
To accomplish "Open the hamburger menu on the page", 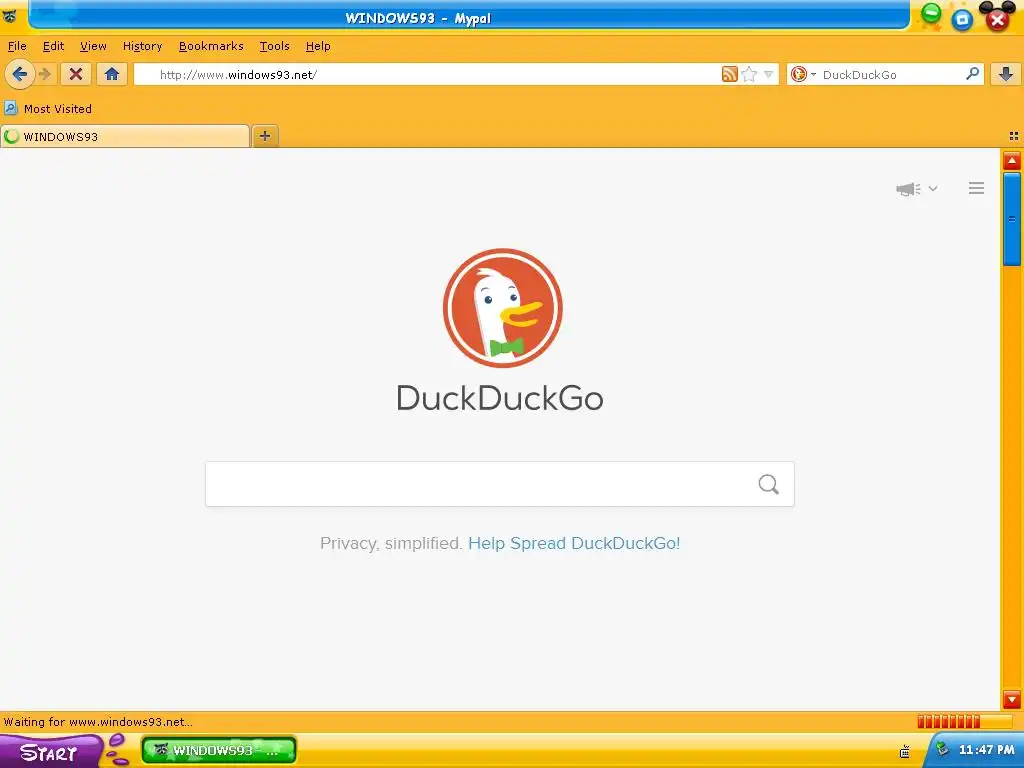I will point(976,188).
